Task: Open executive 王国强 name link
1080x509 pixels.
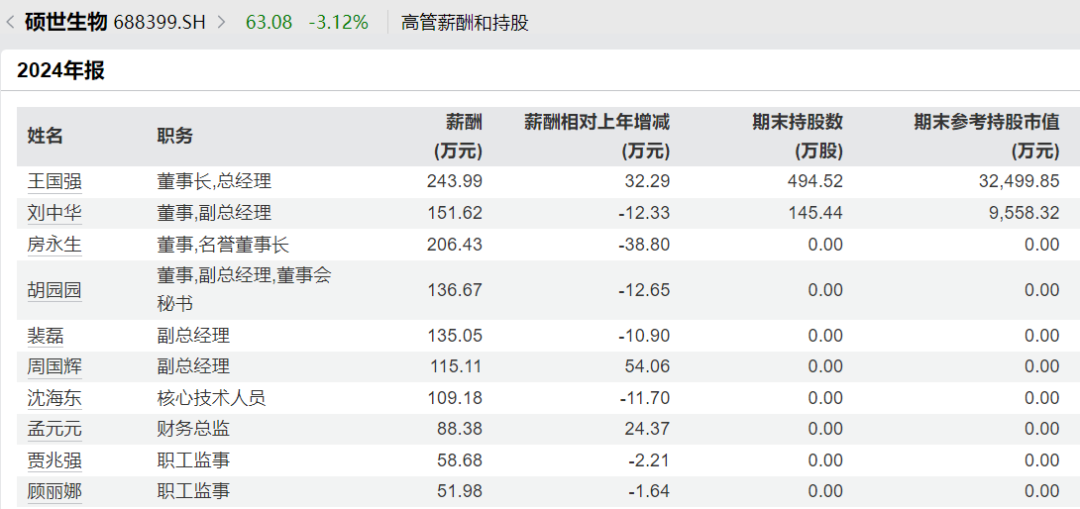Action: pos(54,182)
